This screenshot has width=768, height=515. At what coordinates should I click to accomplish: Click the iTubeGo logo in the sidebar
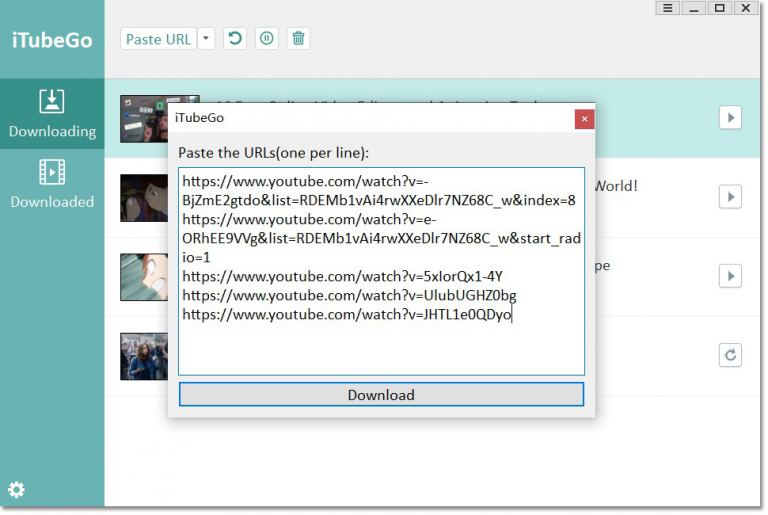pyautogui.click(x=52, y=40)
